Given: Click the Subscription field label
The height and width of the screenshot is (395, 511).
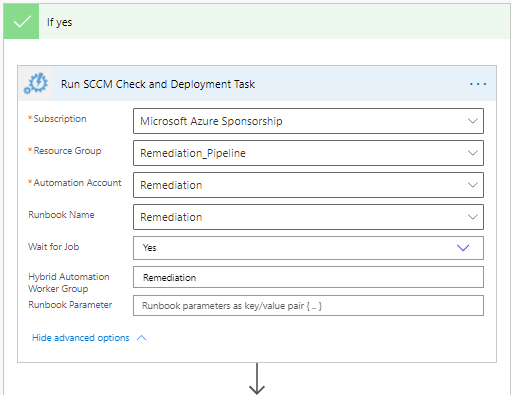Looking at the screenshot, I should [x=60, y=119].
